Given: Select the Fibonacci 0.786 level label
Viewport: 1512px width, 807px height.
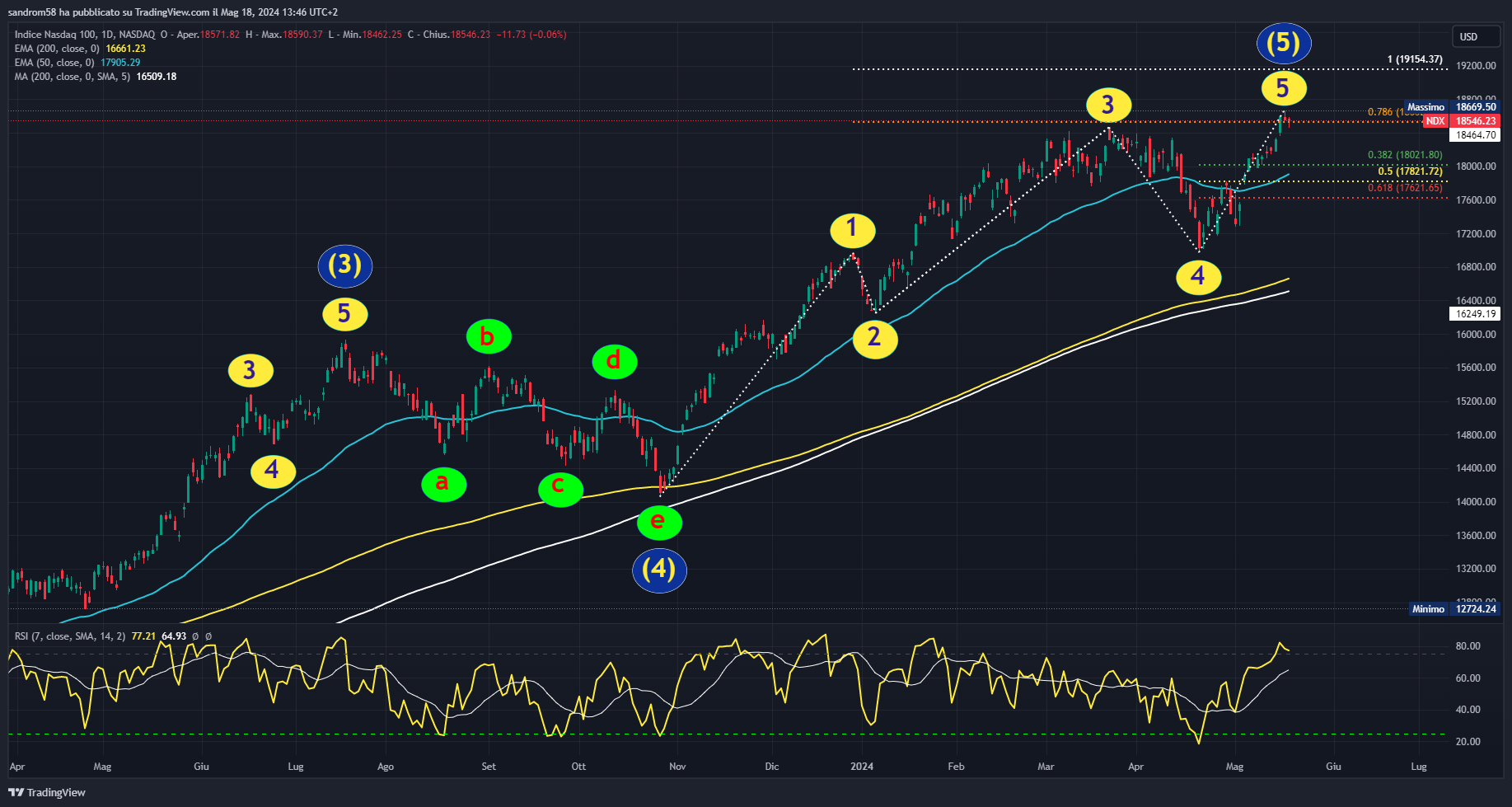Looking at the screenshot, I should point(1386,112).
